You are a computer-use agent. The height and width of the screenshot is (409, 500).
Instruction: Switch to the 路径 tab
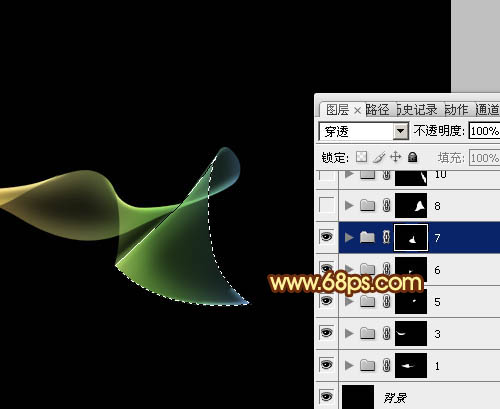point(377,110)
